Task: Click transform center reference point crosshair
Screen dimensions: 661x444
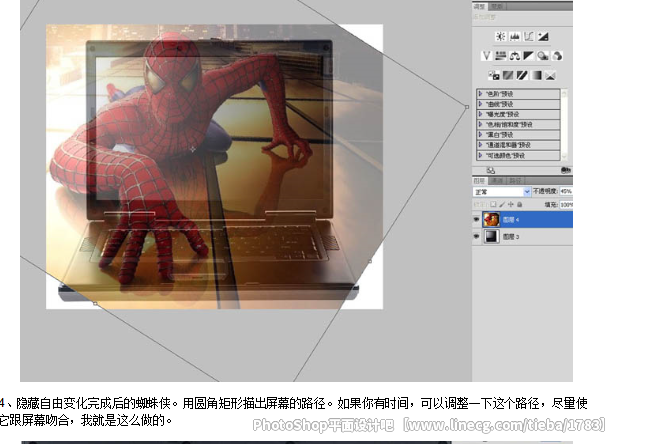Action: [193, 149]
